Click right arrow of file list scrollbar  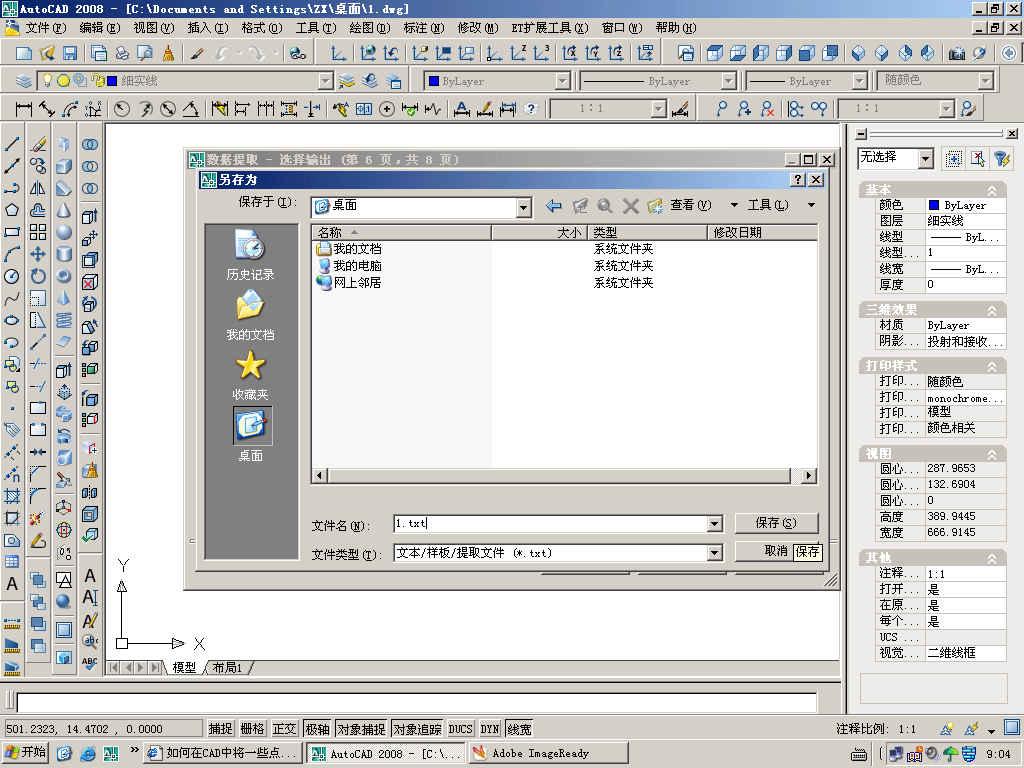tap(809, 475)
